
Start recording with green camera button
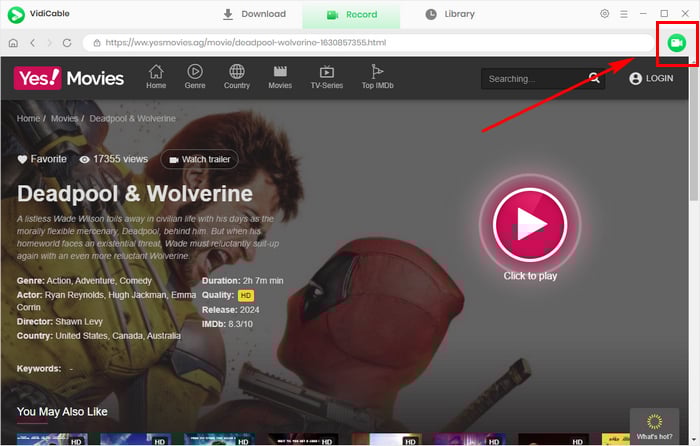pos(677,43)
